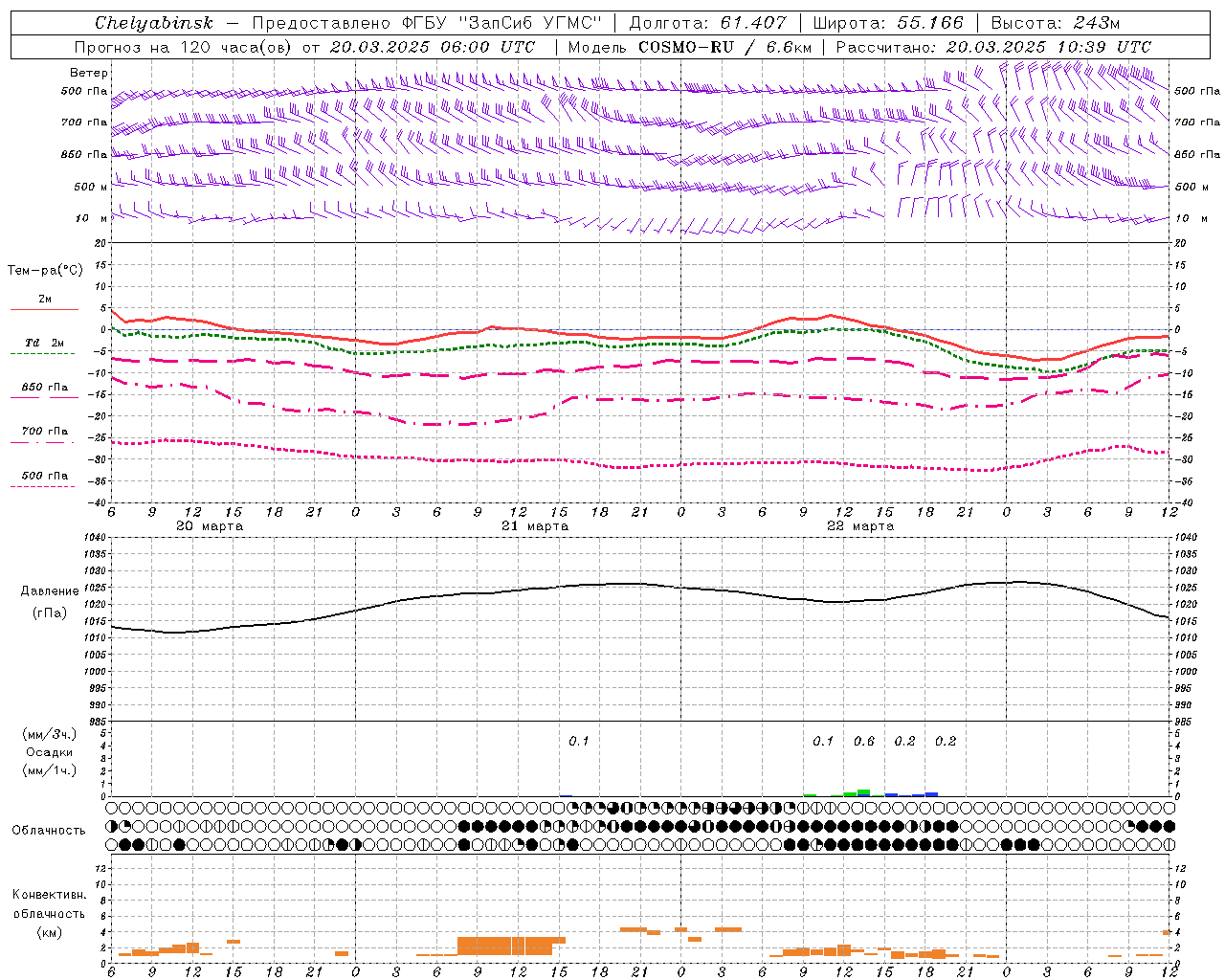Select the Высота: 243м elevation text
Image resolution: width=1225 pixels, height=980 pixels.
pos(1056,23)
